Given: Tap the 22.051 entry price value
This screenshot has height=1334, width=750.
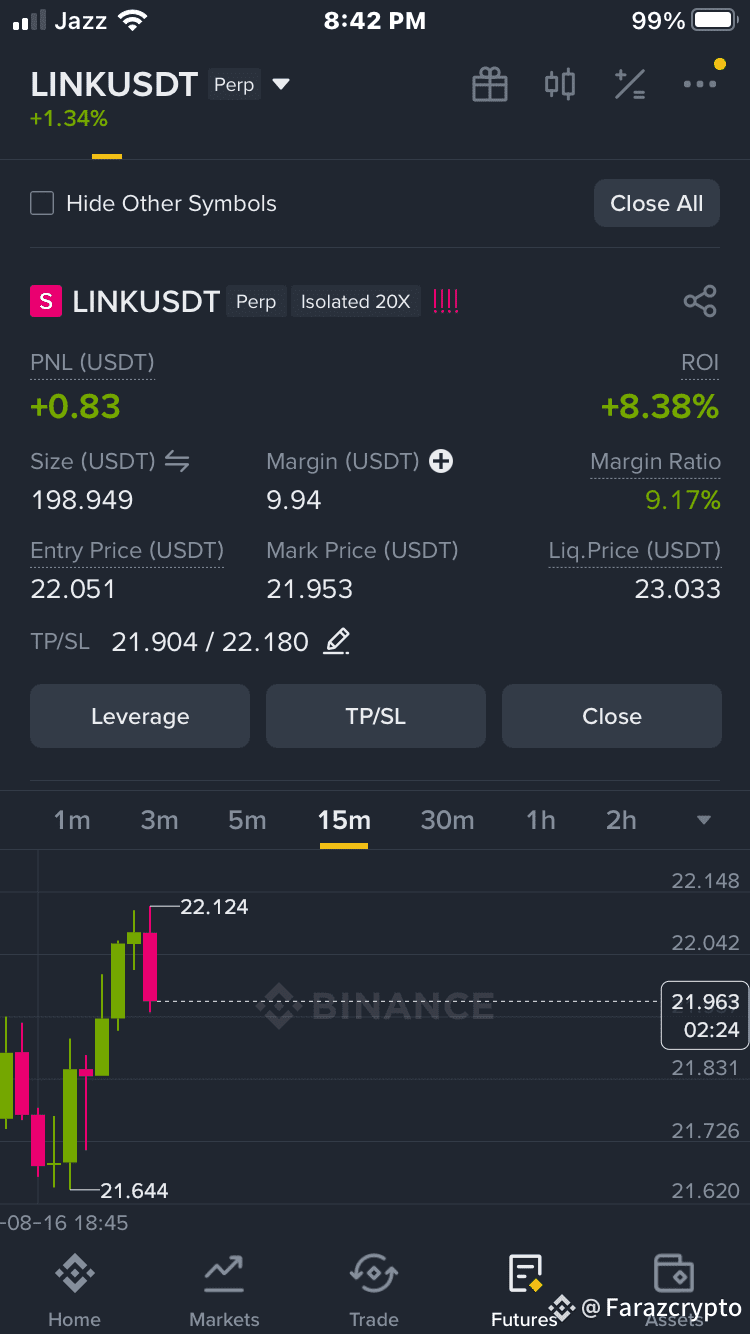Looking at the screenshot, I should [73, 589].
